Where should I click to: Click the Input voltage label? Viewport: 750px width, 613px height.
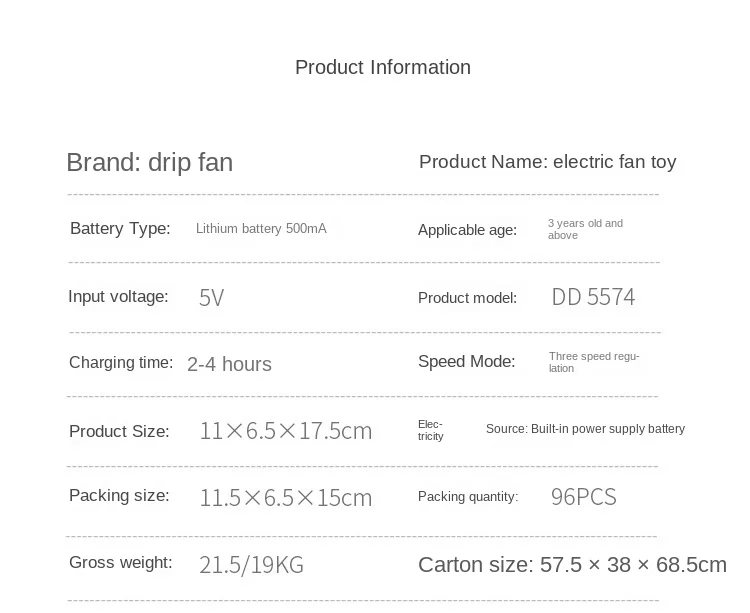coord(118,296)
